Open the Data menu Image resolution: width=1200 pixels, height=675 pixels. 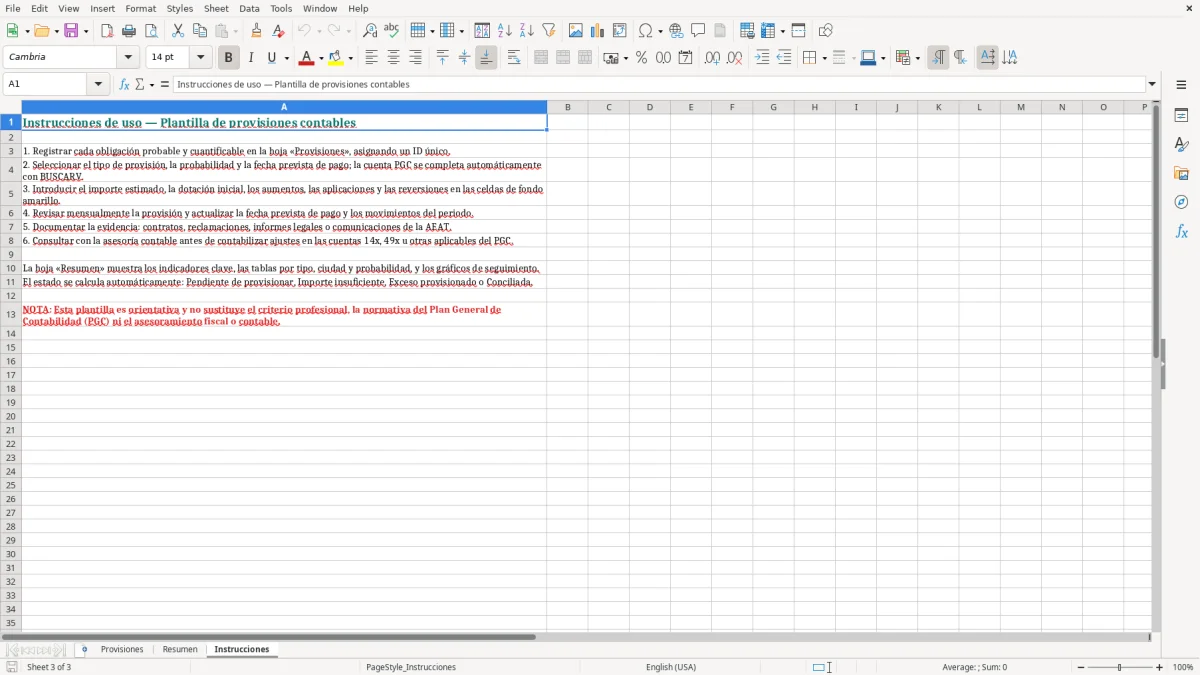pos(249,8)
